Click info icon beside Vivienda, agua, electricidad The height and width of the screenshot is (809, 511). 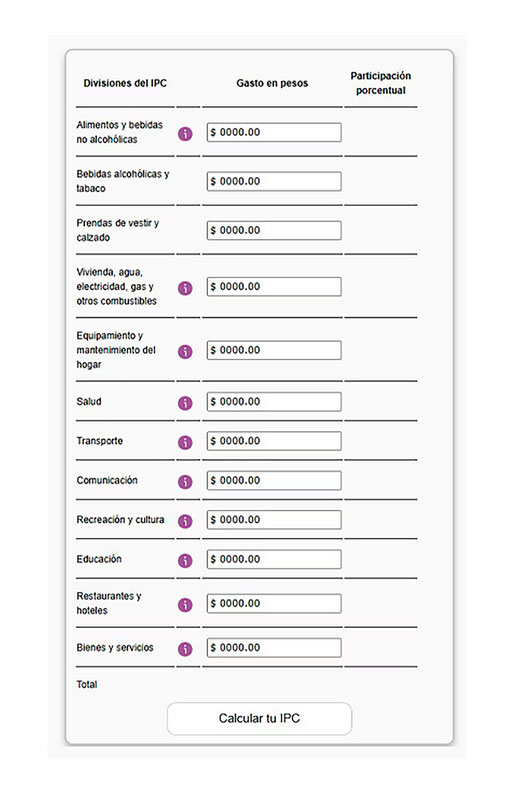click(x=185, y=288)
